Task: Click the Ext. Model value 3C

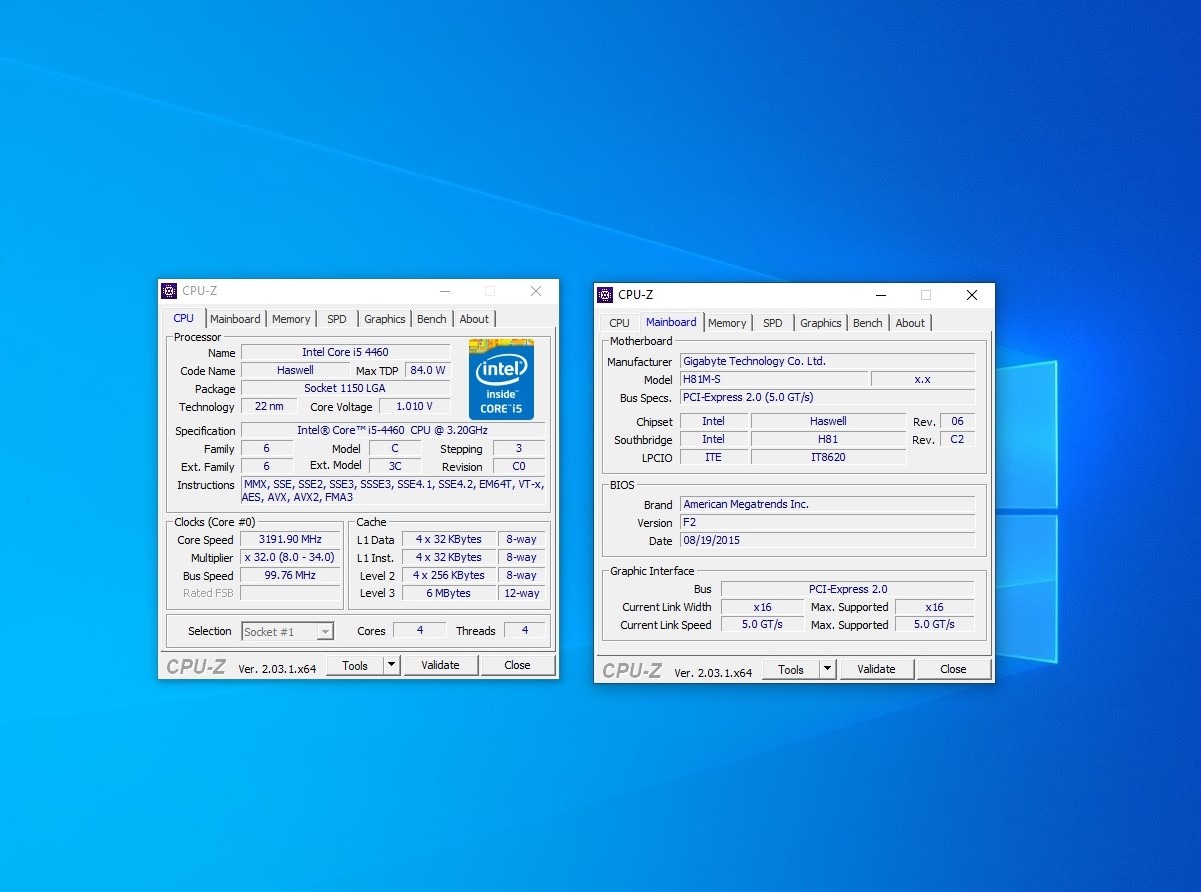Action: [x=395, y=466]
